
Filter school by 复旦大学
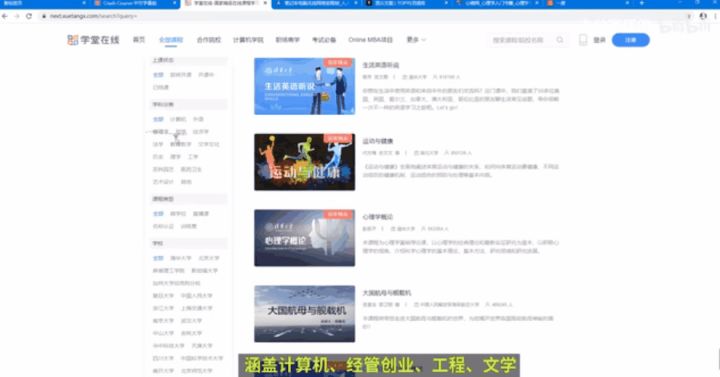coord(163,296)
